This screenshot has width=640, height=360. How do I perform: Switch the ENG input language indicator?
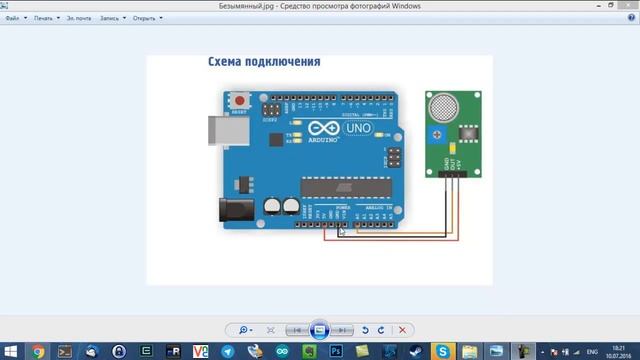pyautogui.click(x=592, y=352)
